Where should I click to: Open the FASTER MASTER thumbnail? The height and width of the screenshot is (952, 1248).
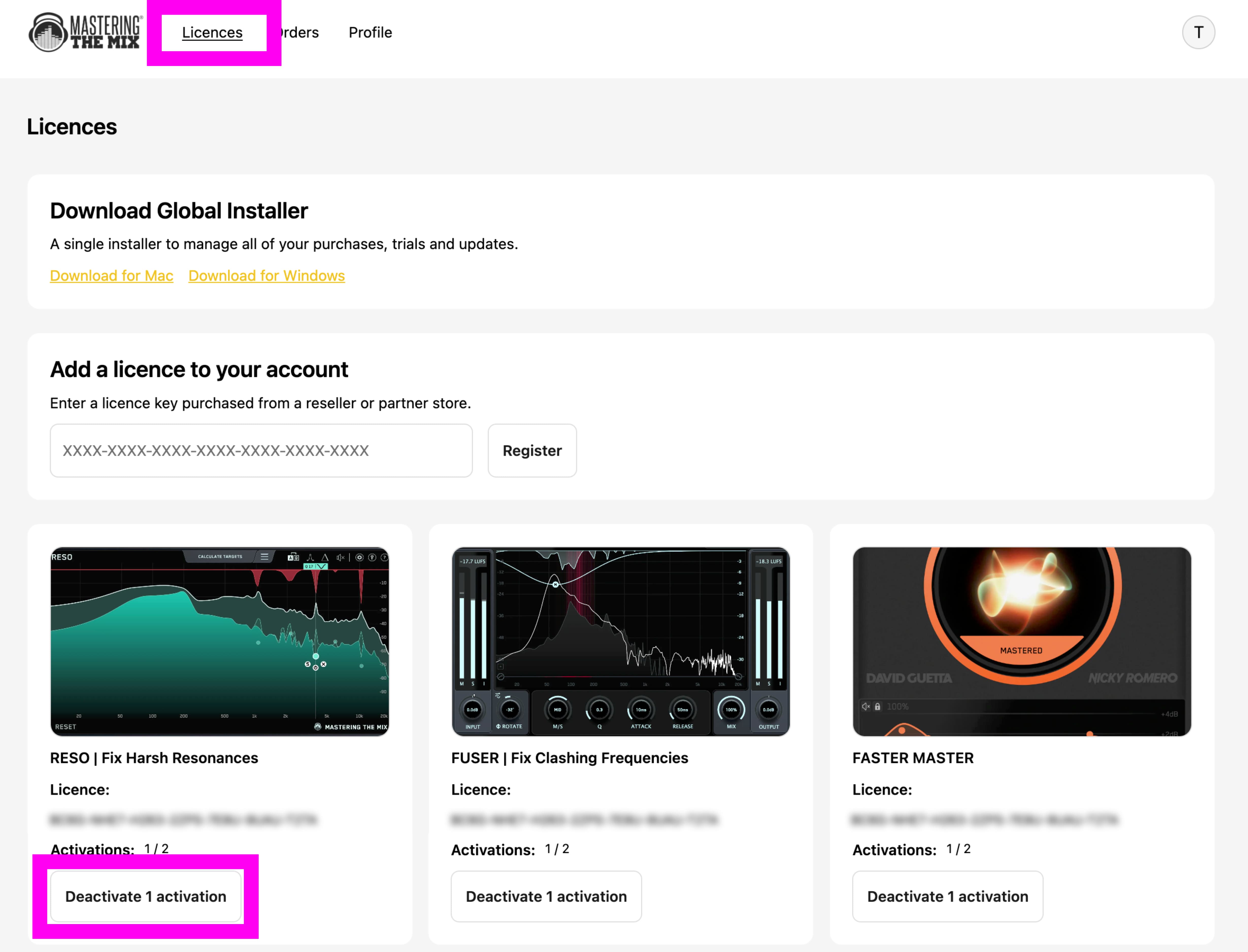point(1022,641)
